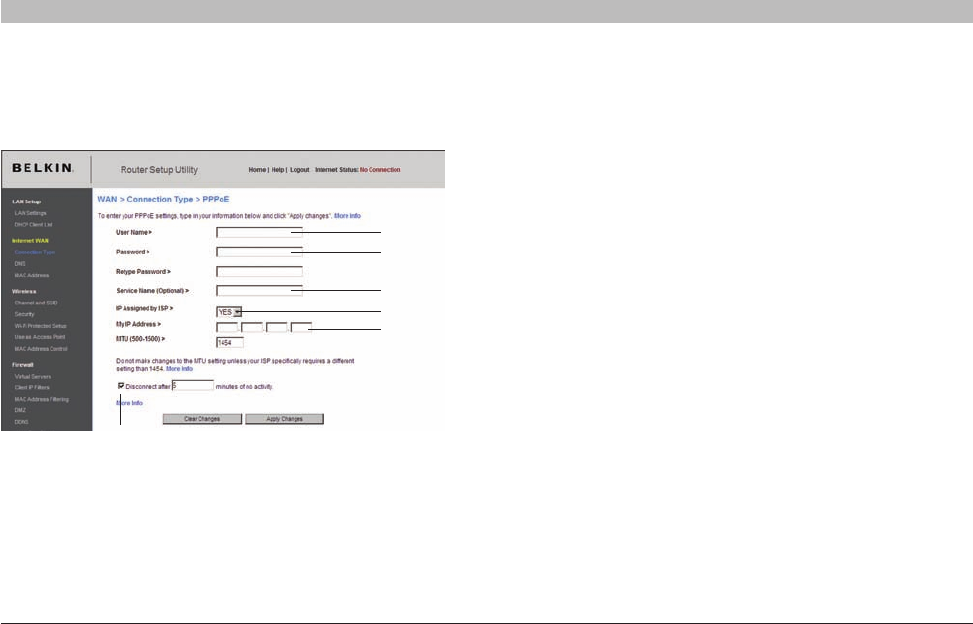Open Use as Access Point page

[40, 337]
